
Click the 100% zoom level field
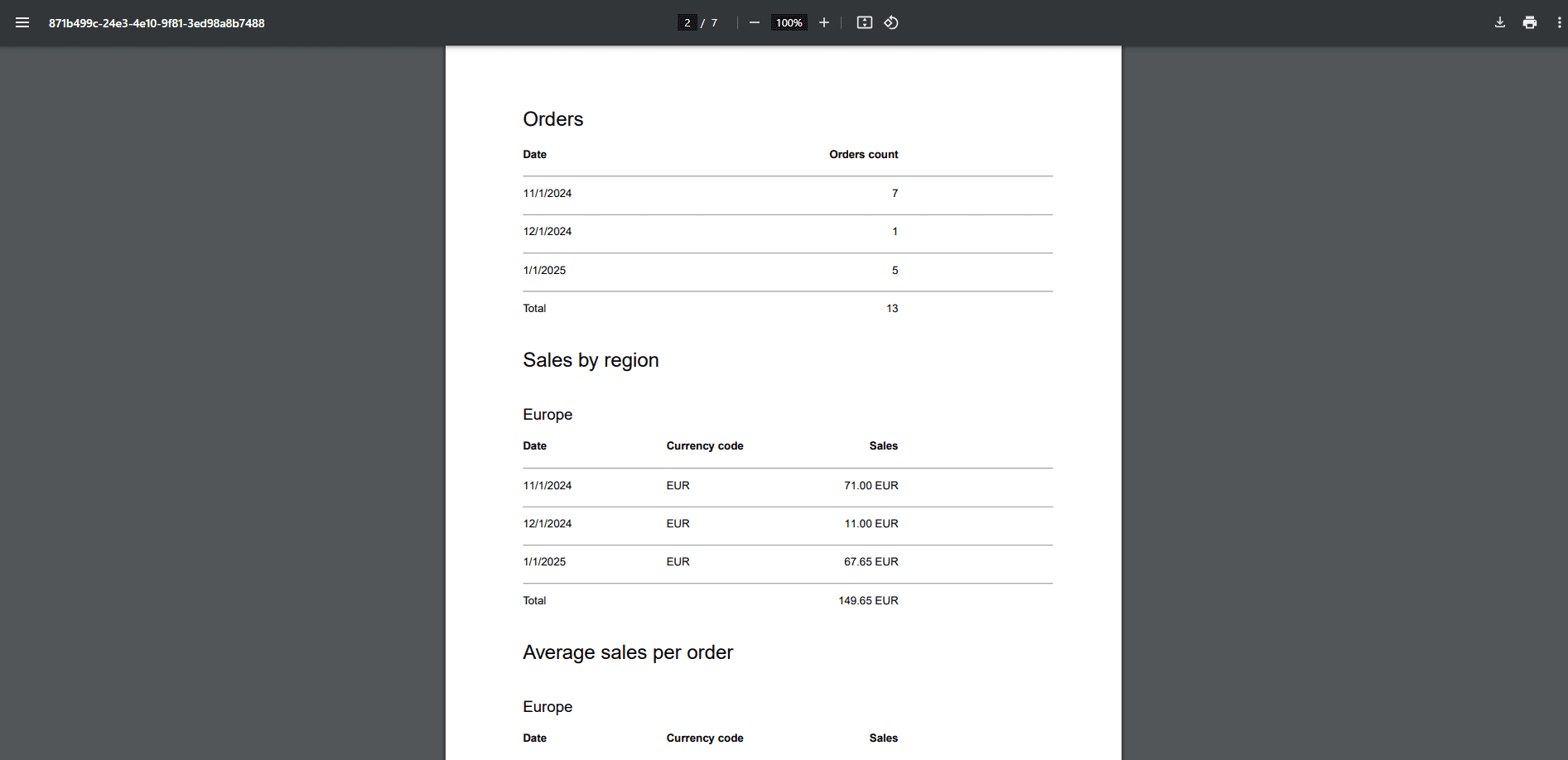coord(789,23)
